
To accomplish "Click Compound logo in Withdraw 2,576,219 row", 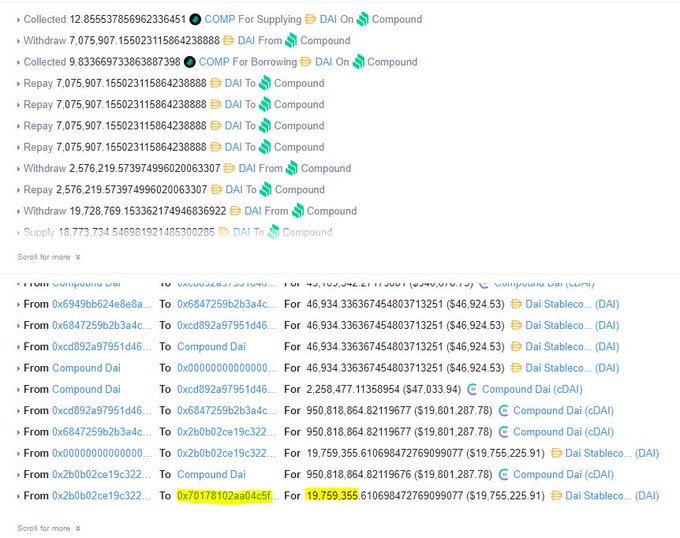I will pos(292,168).
